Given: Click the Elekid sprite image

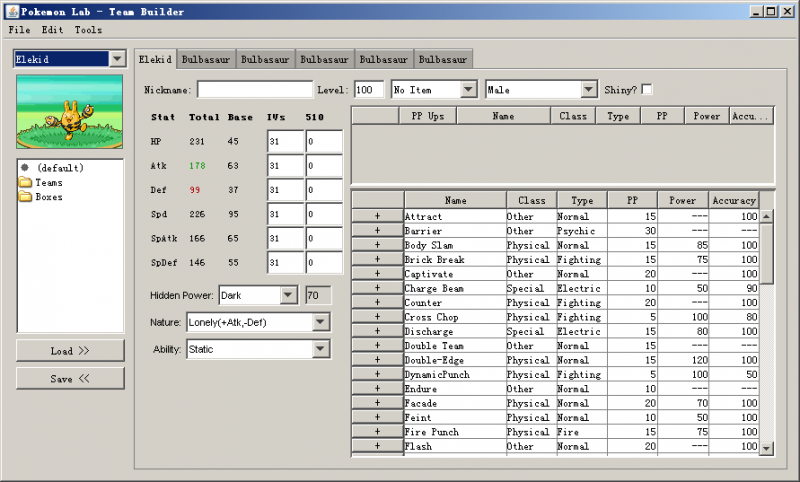Looking at the screenshot, I should (x=69, y=112).
